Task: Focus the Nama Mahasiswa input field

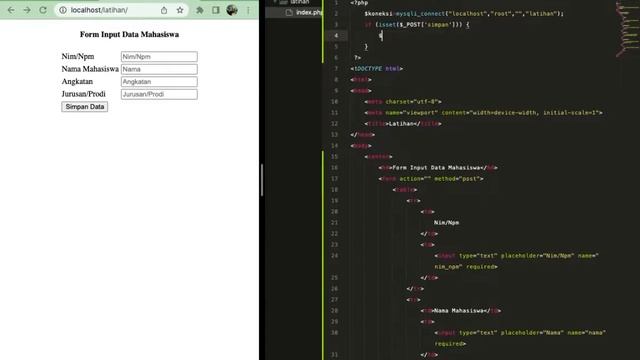Action: [x=159, y=69]
